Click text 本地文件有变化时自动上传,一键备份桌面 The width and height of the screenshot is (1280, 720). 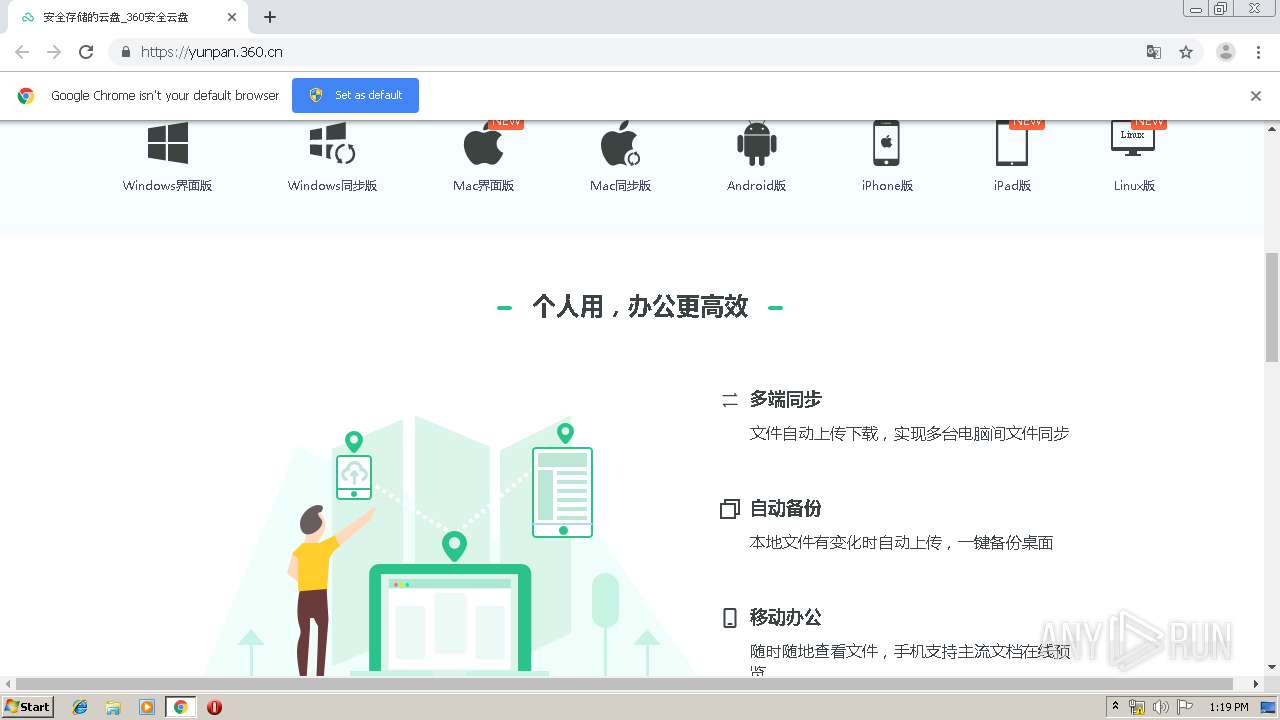pos(901,543)
